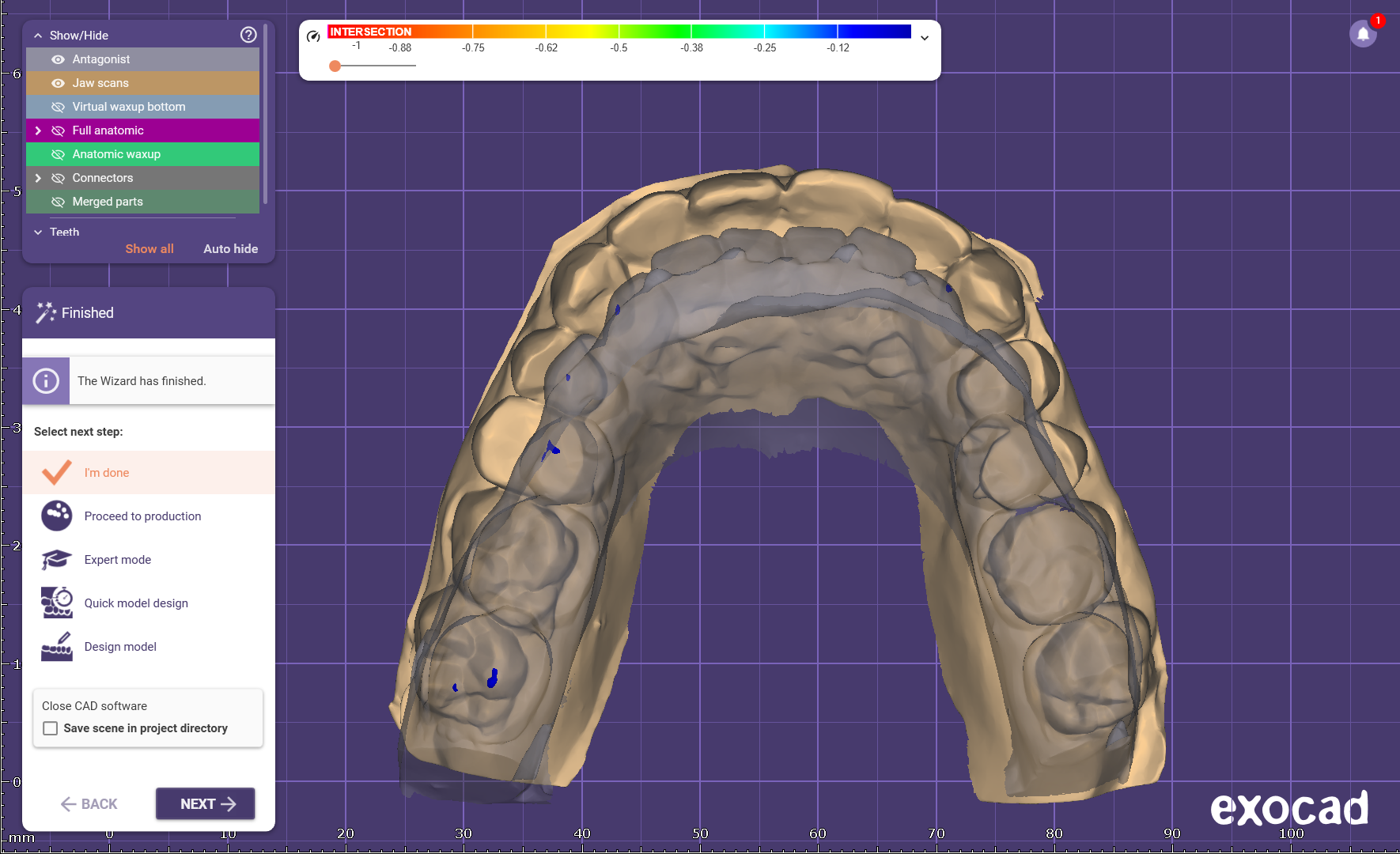
Task: Click the notification bell icon
Action: click(x=1363, y=34)
